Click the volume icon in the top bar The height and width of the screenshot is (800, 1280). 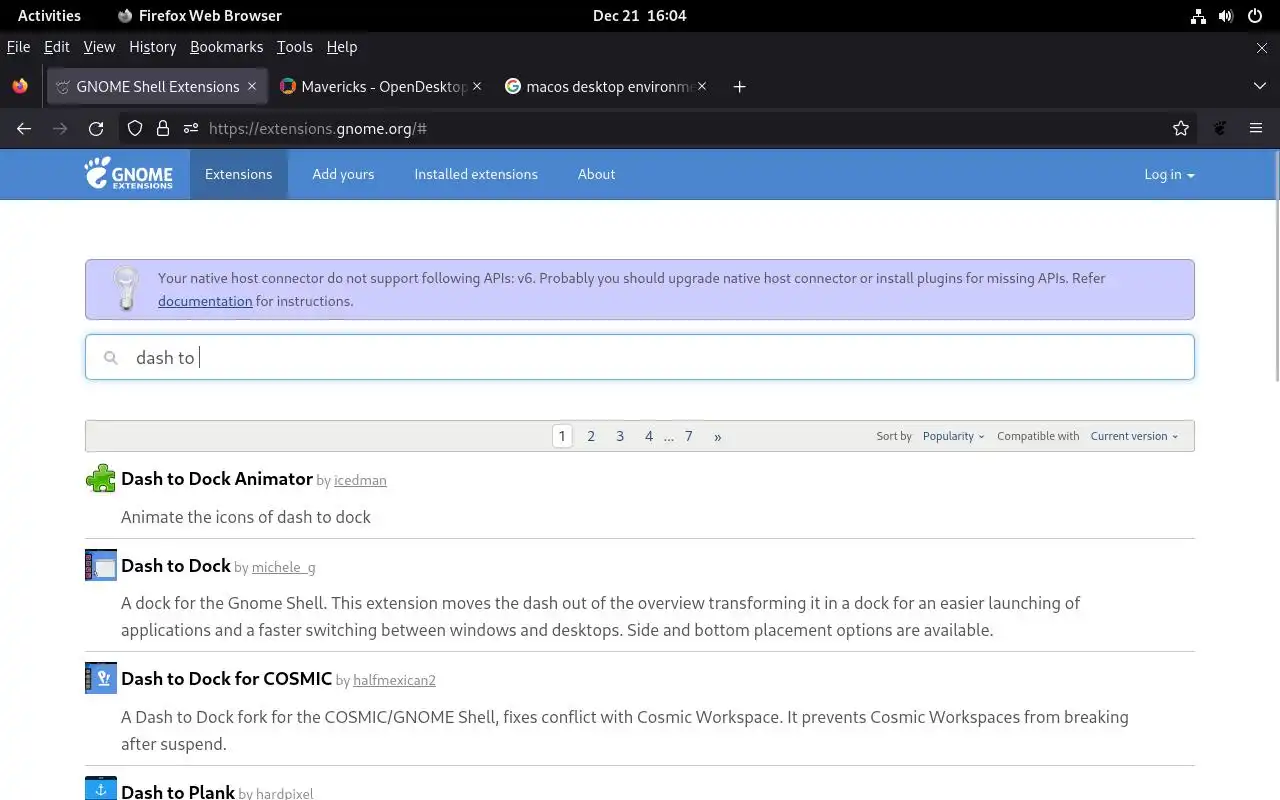click(x=1226, y=16)
